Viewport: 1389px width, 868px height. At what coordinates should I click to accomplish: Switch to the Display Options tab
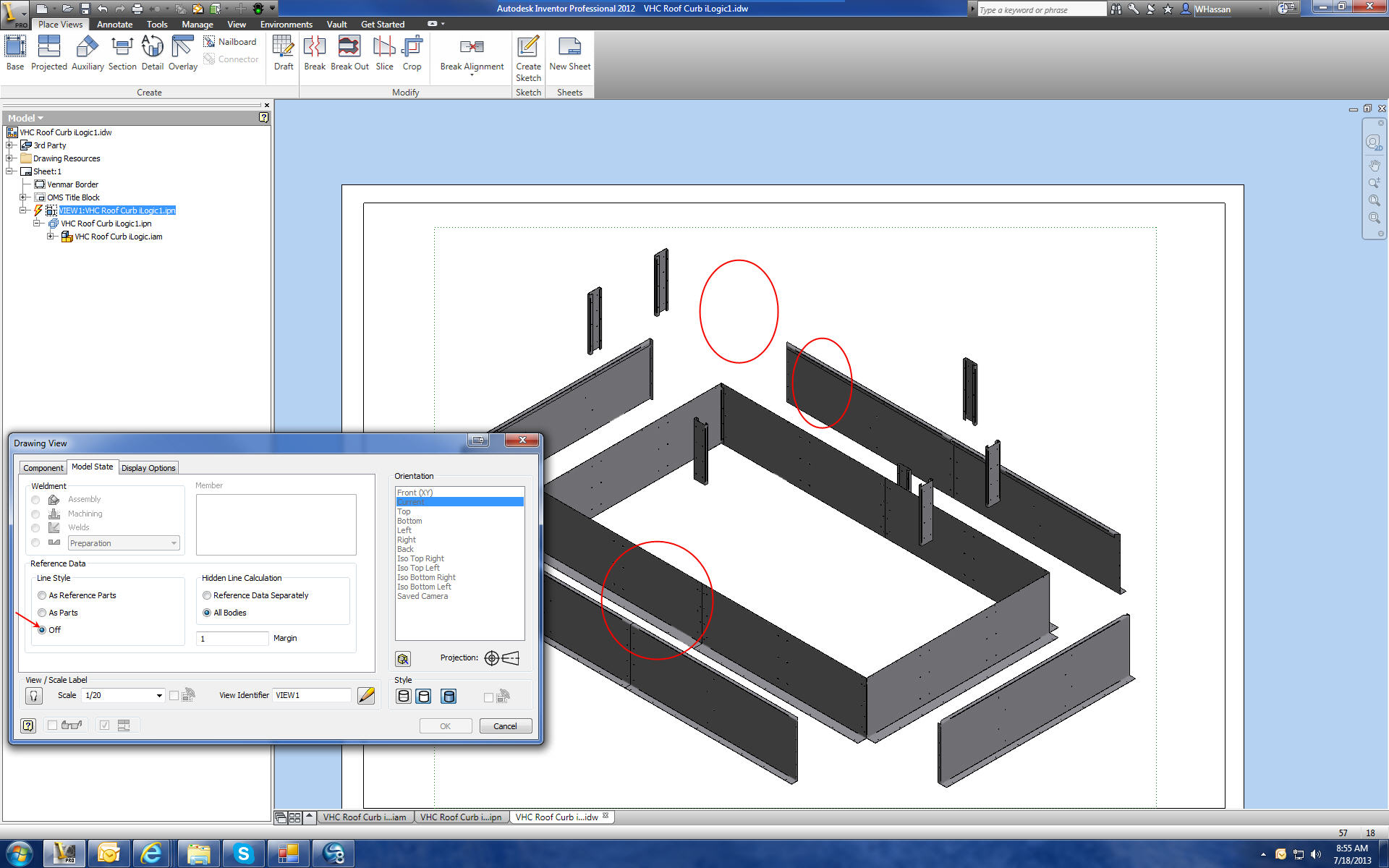point(148,467)
